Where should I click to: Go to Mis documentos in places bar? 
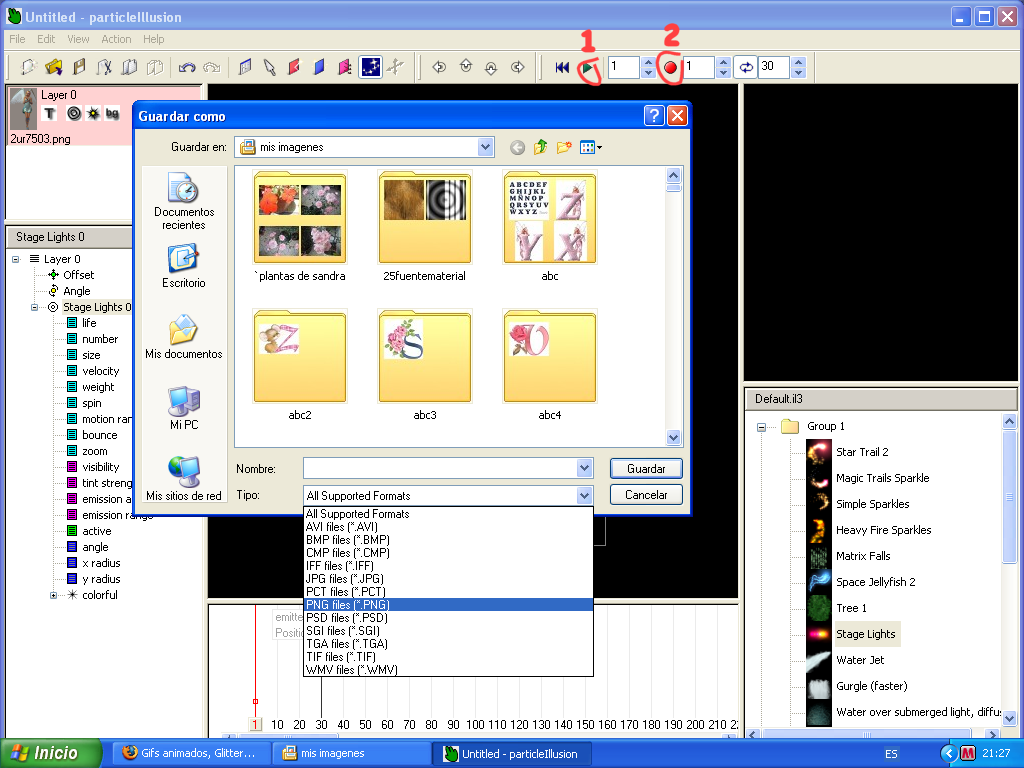click(x=184, y=337)
